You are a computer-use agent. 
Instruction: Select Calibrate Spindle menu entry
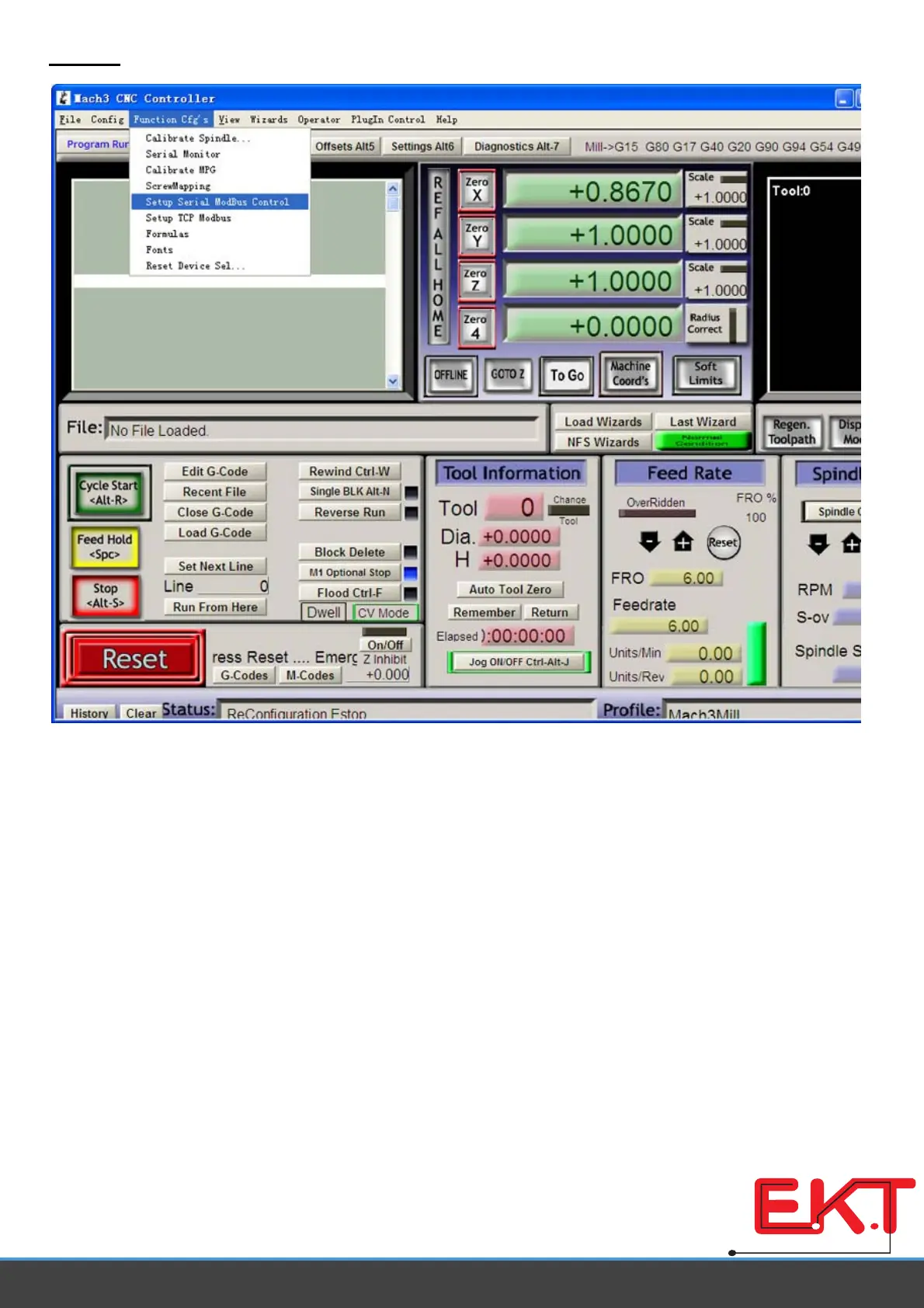pyautogui.click(x=221, y=138)
